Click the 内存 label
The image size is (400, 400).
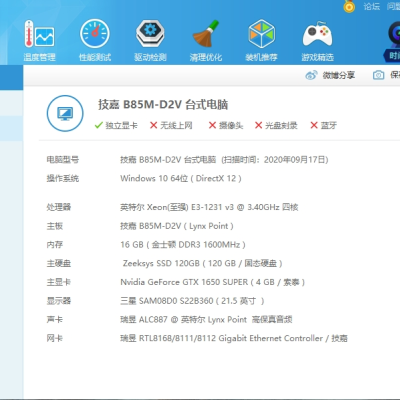click(55, 245)
